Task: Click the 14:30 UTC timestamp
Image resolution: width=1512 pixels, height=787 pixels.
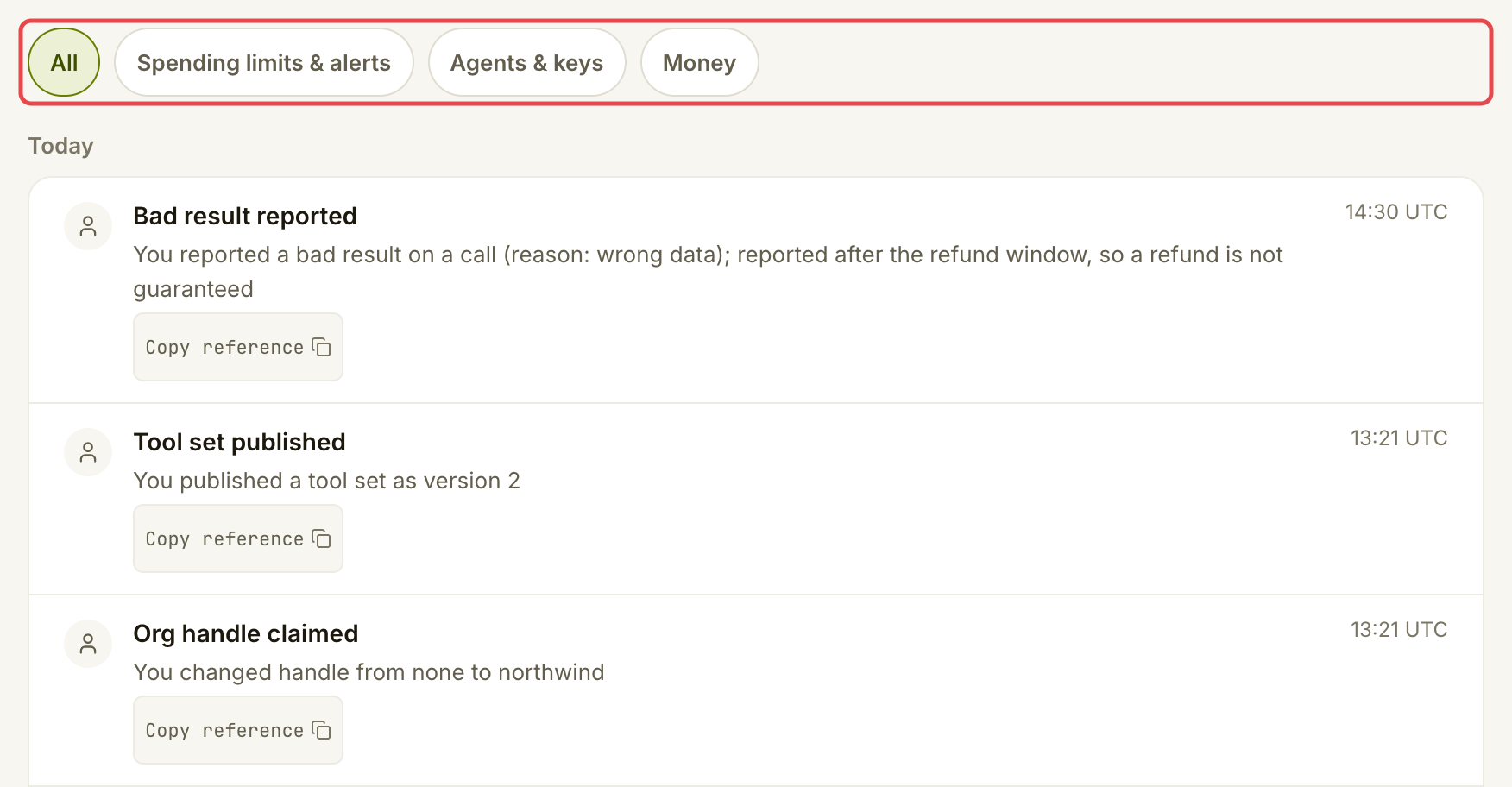Action: [1395, 212]
